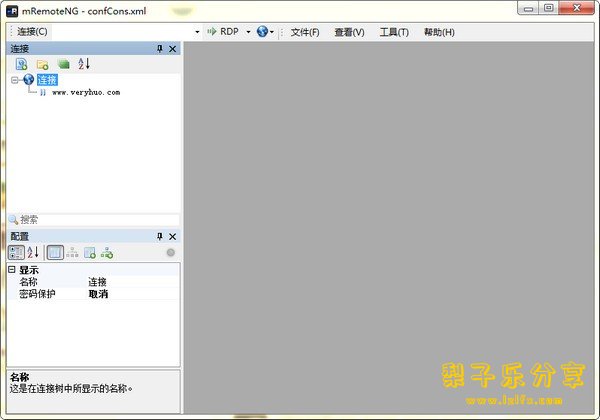This screenshot has height=420, width=600.
Task: Click the green view icon in connections toolbar
Action: [63, 64]
